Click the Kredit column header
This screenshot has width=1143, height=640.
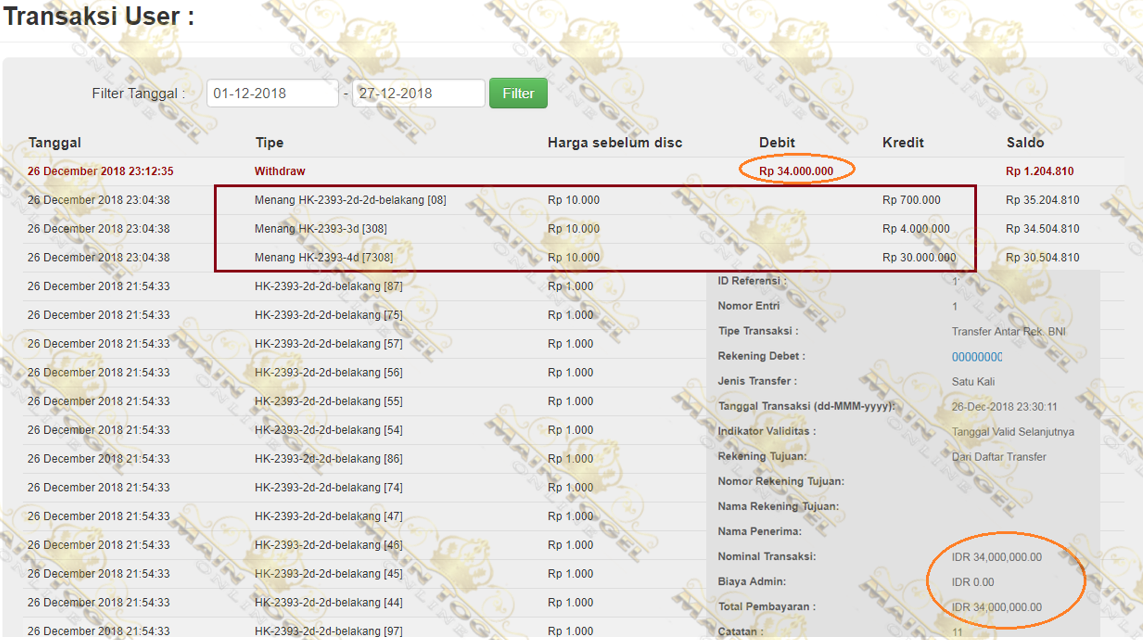click(903, 143)
